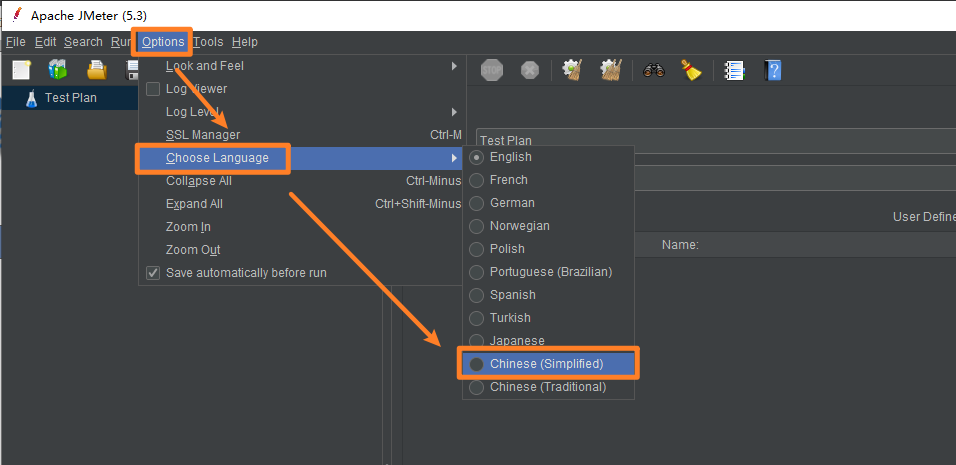956x465 pixels.
Task: Click the New test plan icon
Action: 21,70
